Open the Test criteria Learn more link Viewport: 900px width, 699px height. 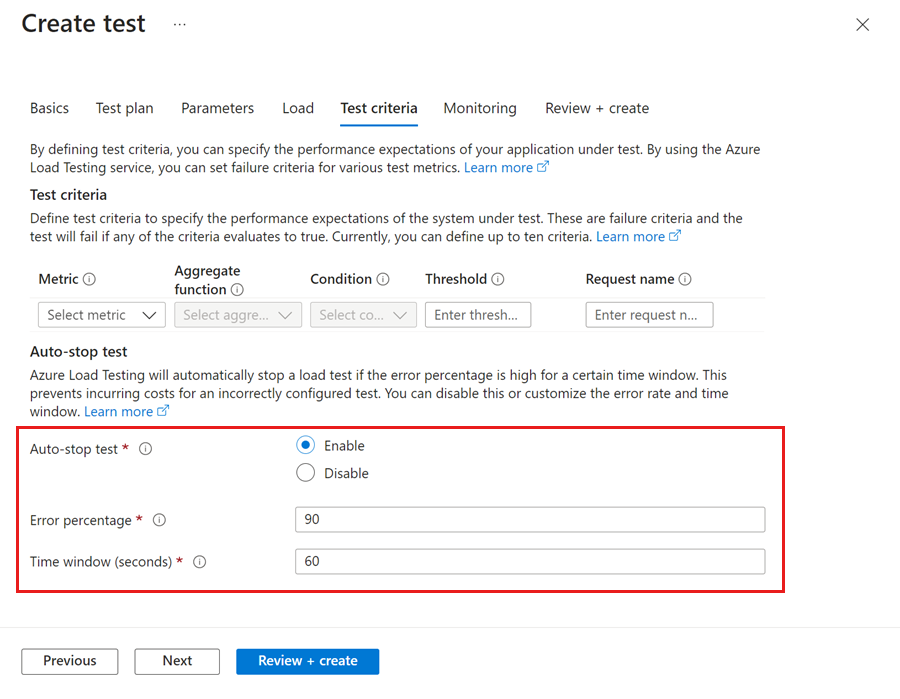coord(631,236)
